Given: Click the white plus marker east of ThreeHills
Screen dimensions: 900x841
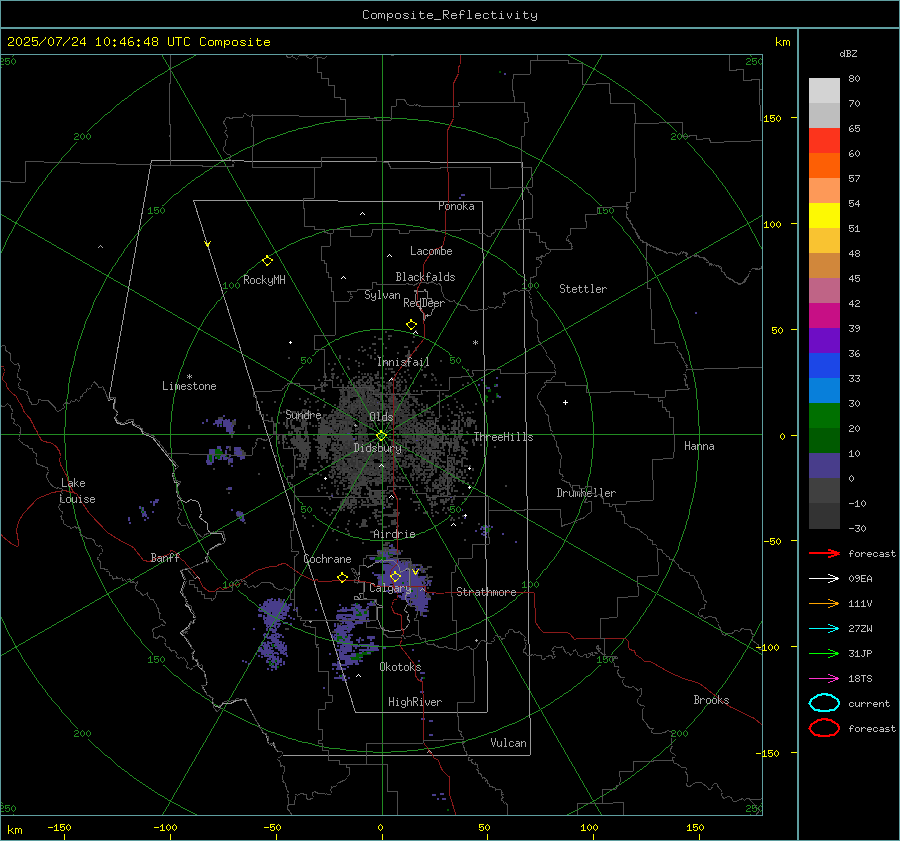Looking at the screenshot, I should click(x=565, y=402).
